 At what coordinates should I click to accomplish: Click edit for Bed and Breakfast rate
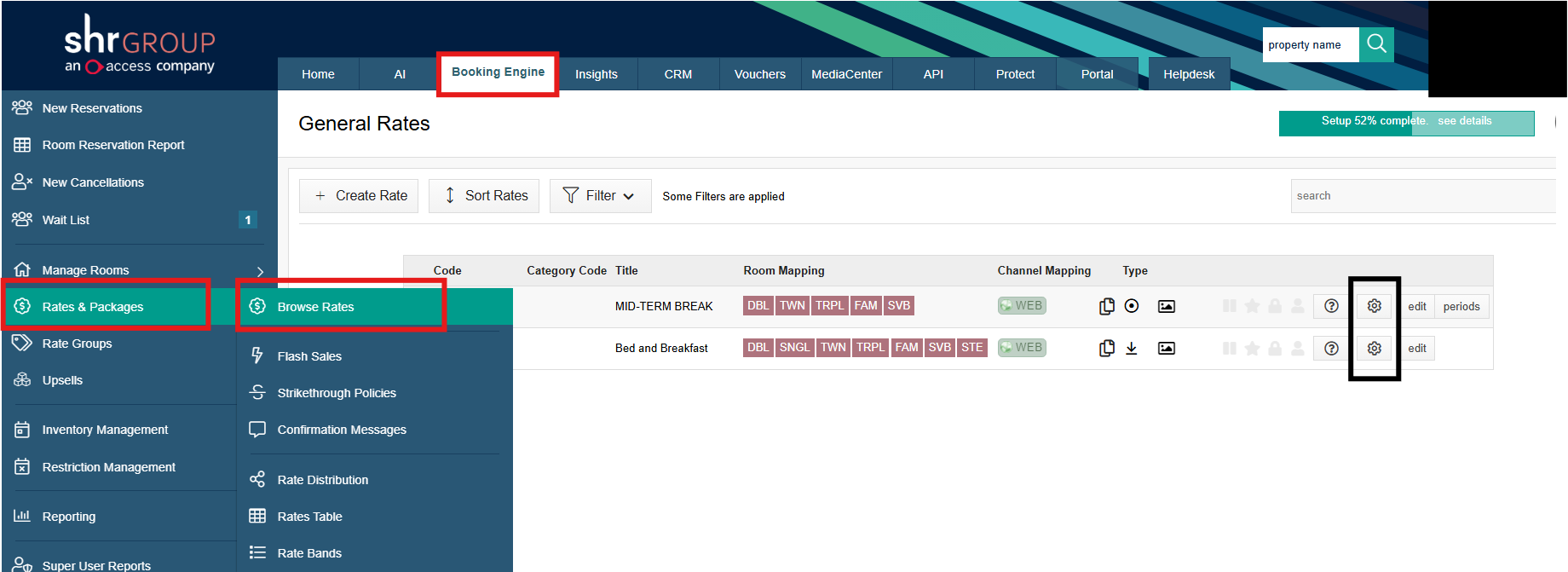coord(1417,349)
